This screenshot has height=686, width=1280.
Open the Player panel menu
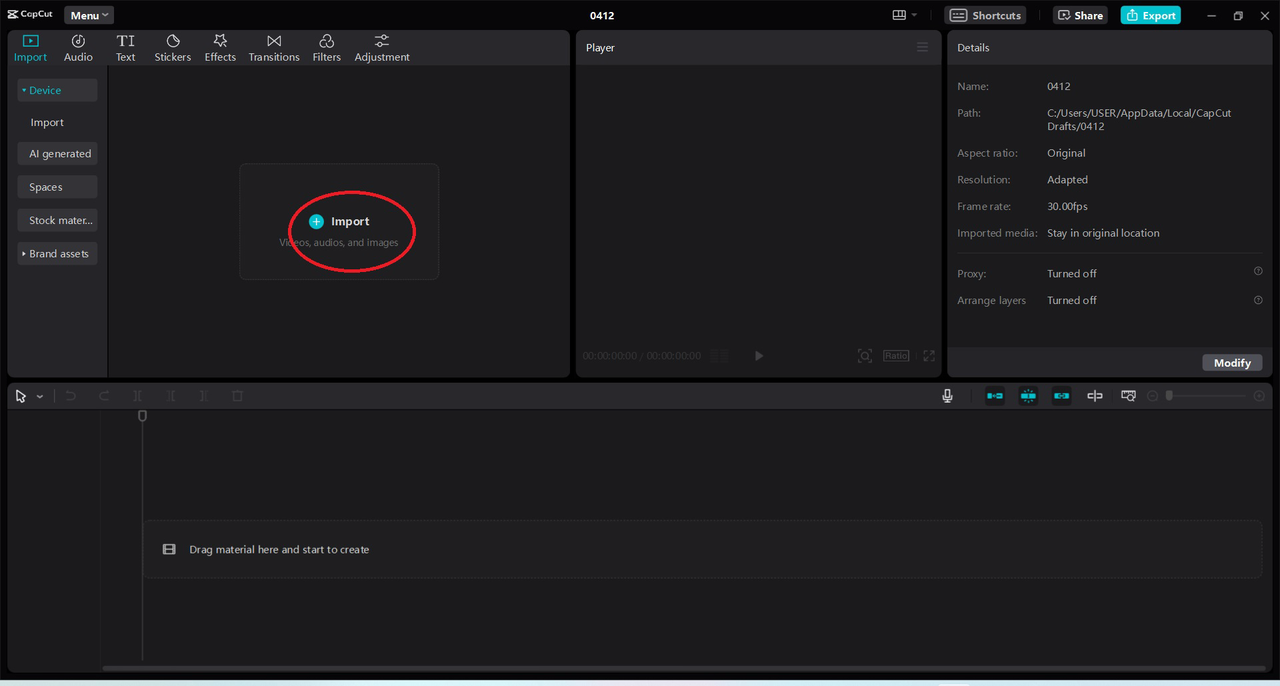click(x=922, y=47)
